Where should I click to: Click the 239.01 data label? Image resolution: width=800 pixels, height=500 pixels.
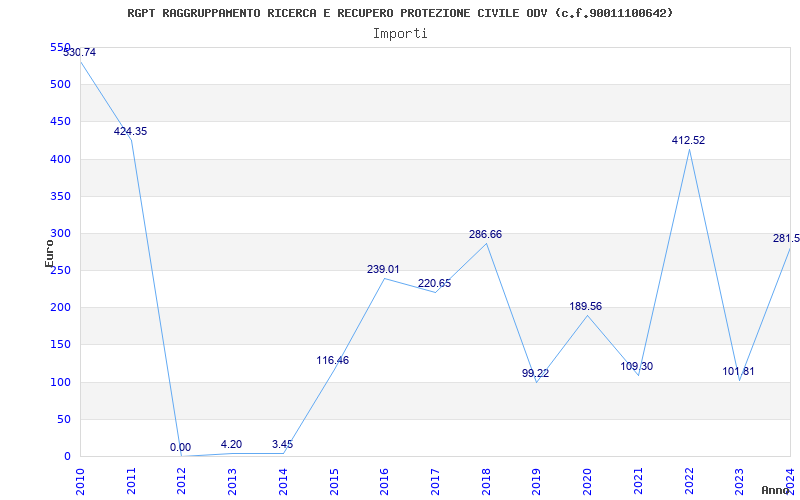coord(383,269)
